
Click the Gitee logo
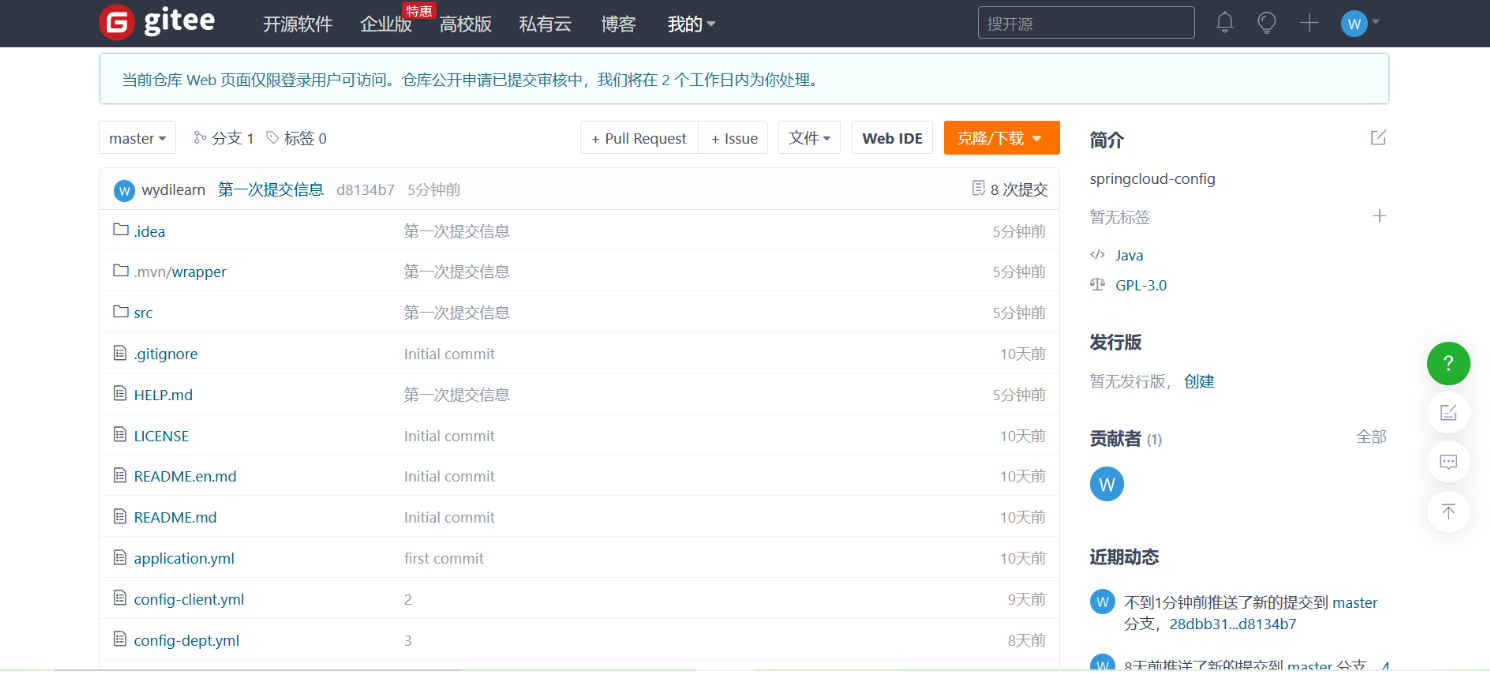point(158,22)
